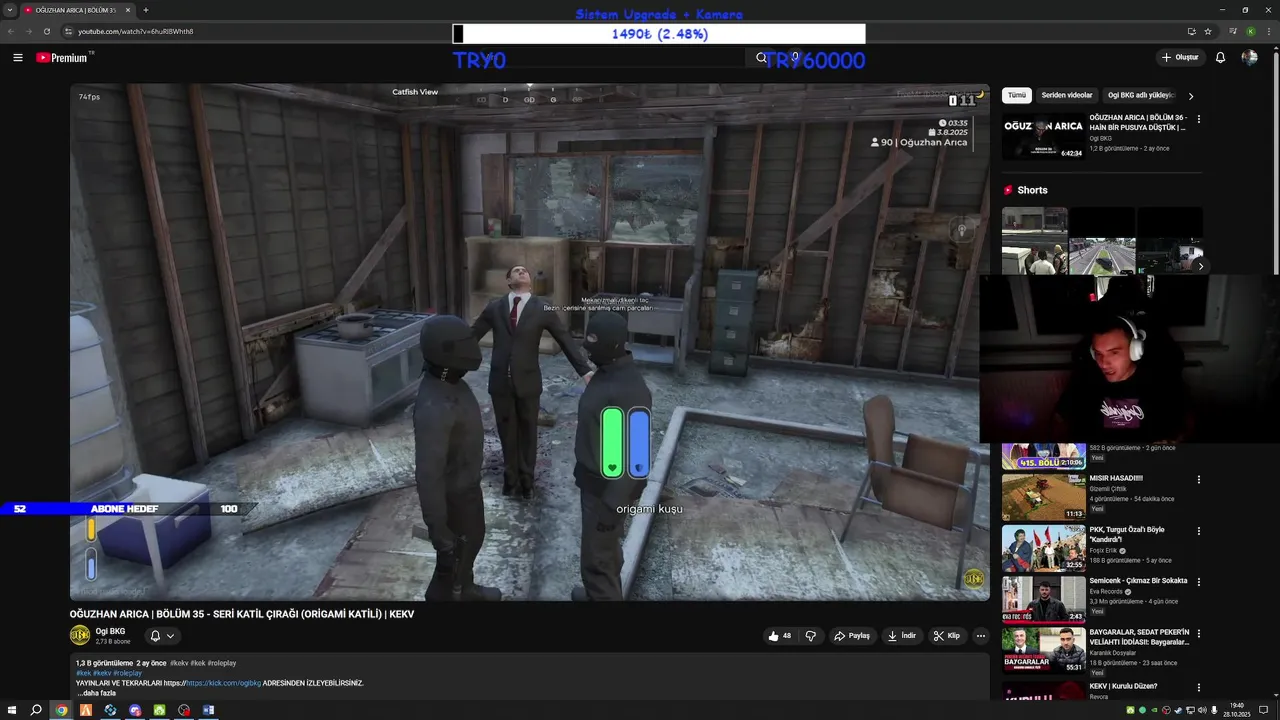Click the video player to pause
Screen dimensions: 1280x720
[529, 342]
